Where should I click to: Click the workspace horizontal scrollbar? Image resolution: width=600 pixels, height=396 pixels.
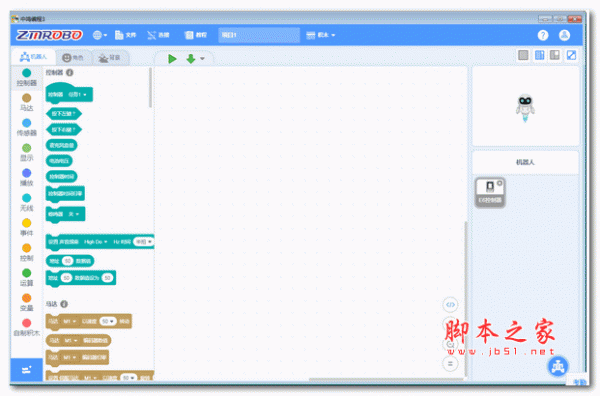point(386,379)
